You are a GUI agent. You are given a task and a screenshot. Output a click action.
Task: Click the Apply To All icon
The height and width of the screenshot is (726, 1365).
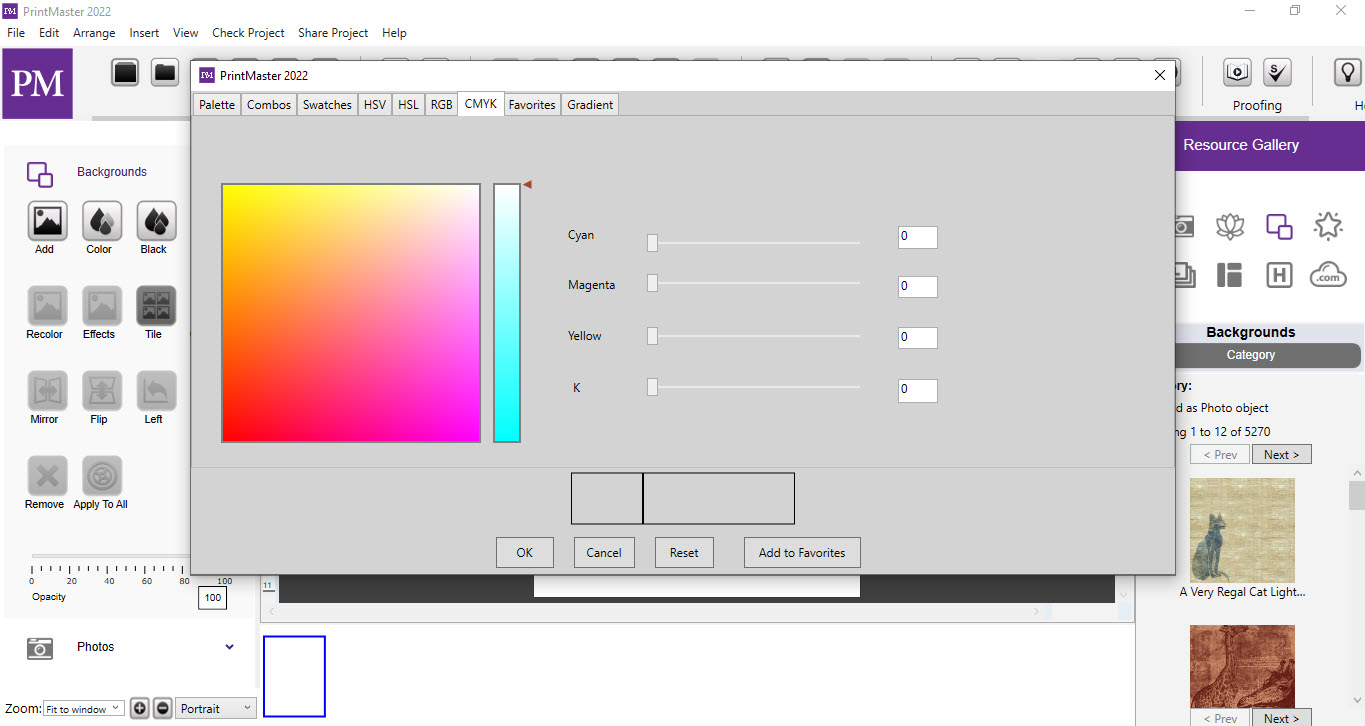(x=102, y=476)
